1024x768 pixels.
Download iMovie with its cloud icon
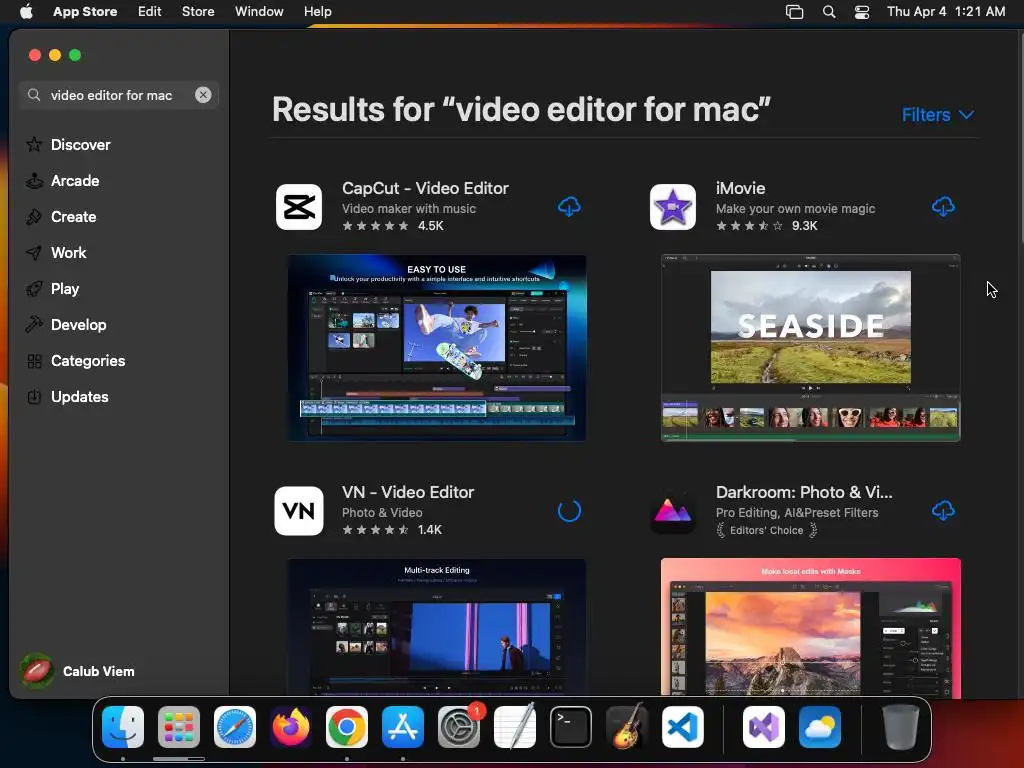tap(942, 206)
